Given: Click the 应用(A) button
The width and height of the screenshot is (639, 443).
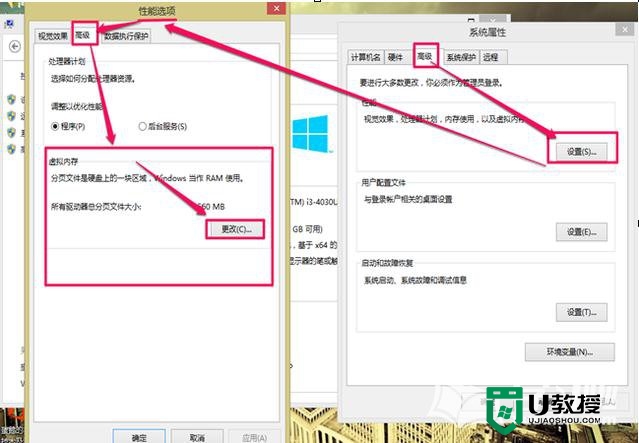Looking at the screenshot, I should tap(254, 437).
